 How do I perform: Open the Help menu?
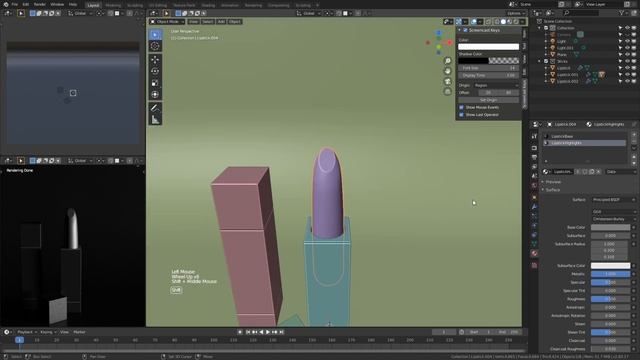tap(73, 4)
